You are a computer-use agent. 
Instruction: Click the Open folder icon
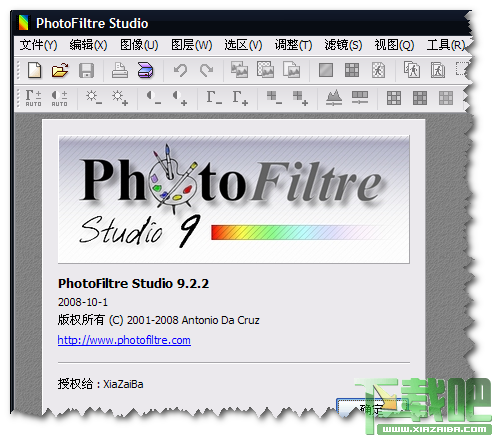[x=60, y=70]
